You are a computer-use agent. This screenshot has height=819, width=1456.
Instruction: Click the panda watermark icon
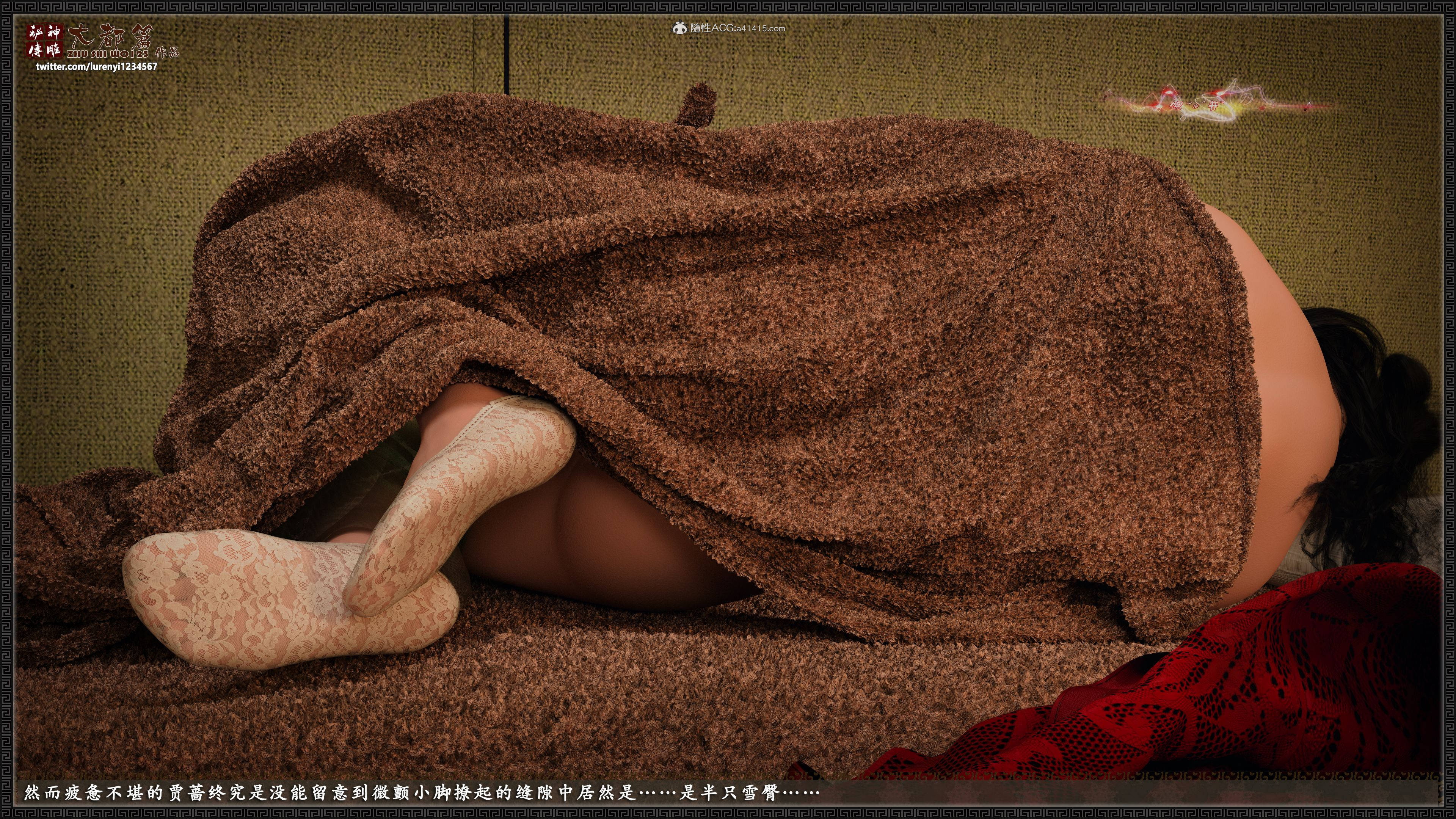680,28
